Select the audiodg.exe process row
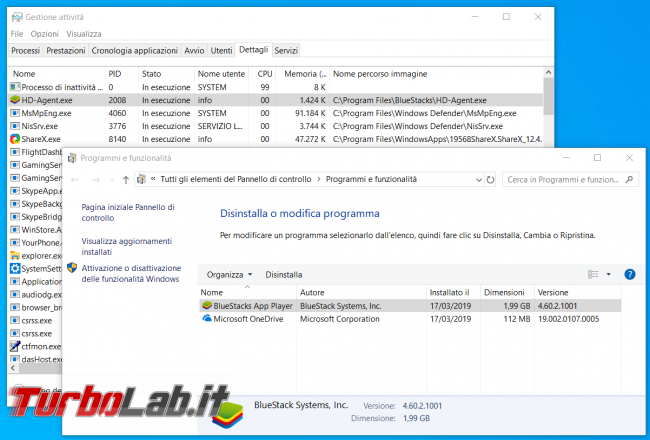 pos(35,294)
